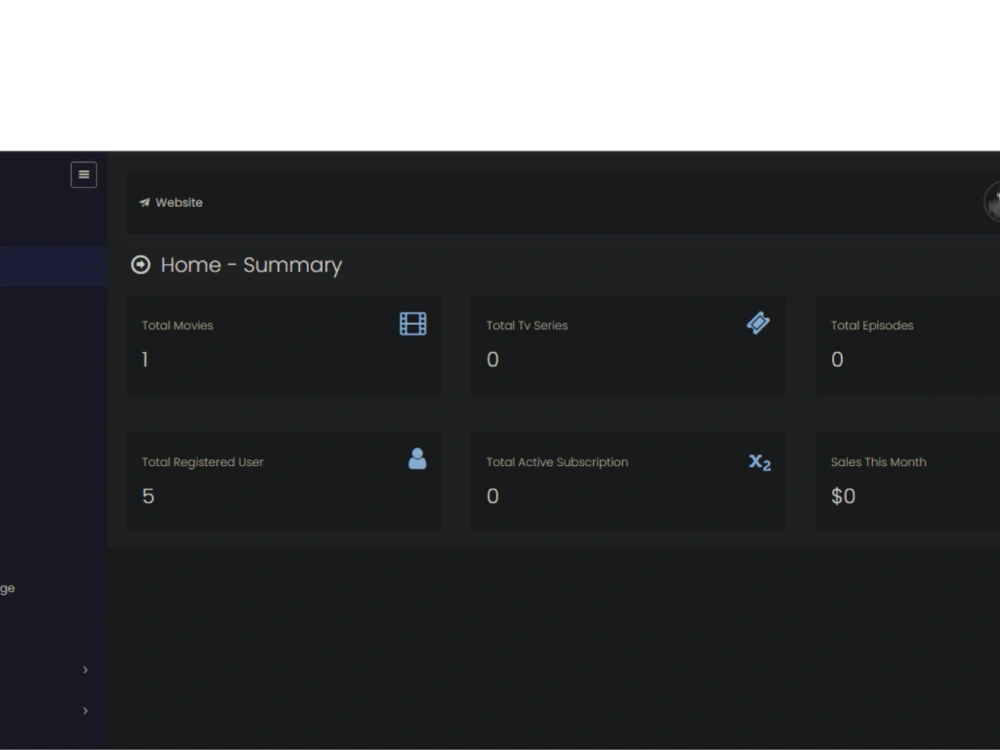
Task: Toggle the sidebar hamburger menu button
Action: 84,175
